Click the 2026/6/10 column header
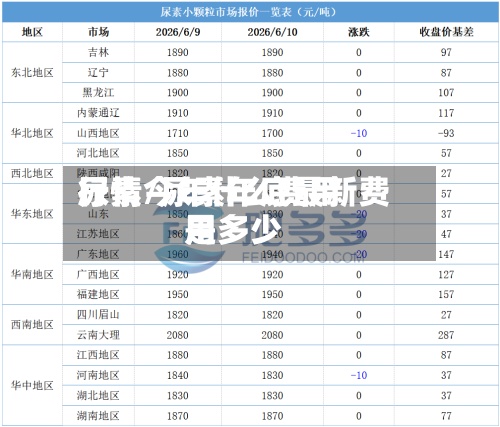The width and height of the screenshot is (500, 427). [x=272, y=32]
